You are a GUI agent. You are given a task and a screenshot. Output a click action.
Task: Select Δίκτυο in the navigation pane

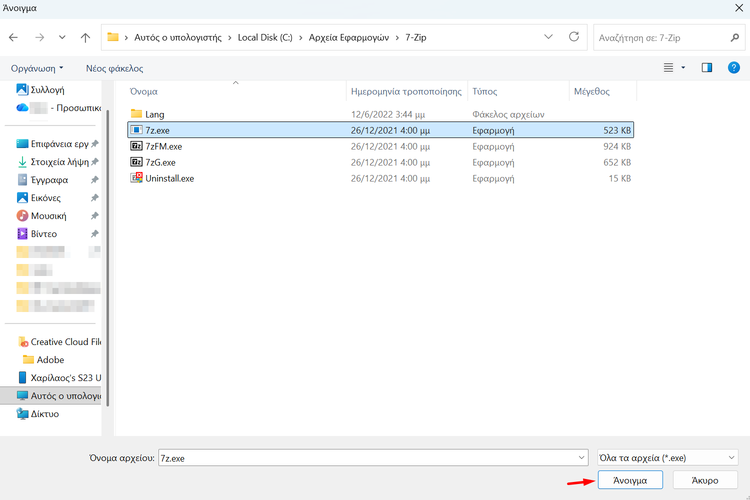[45, 413]
